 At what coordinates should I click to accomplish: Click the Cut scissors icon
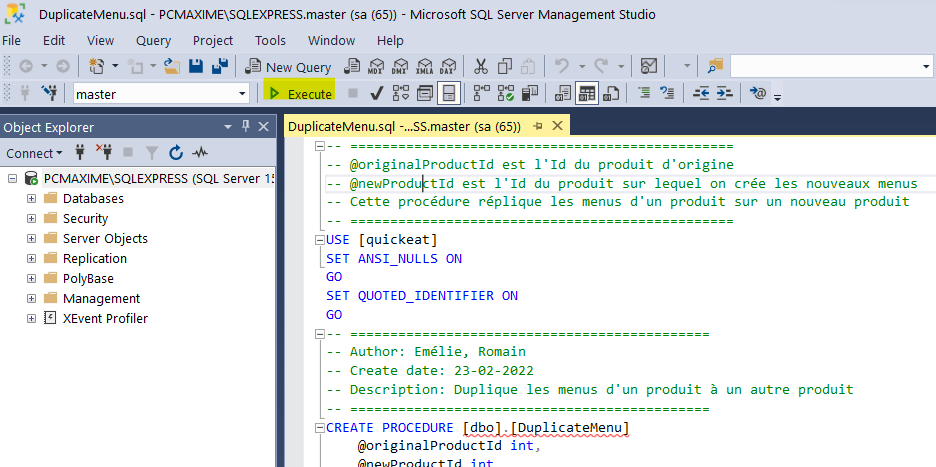481,66
